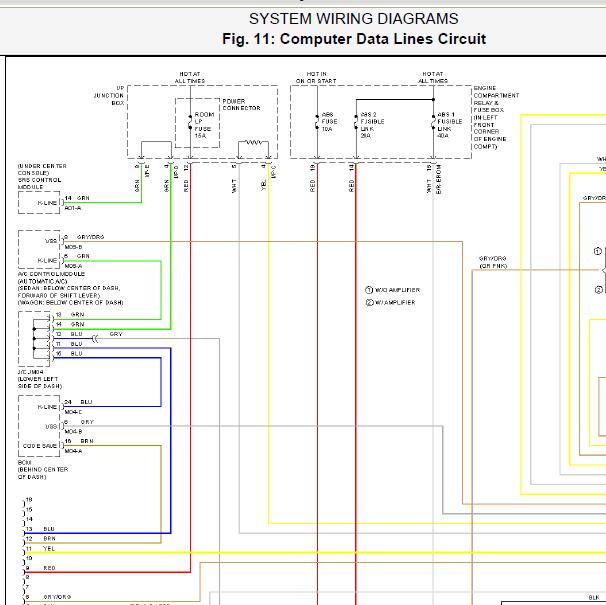Screen dimensions: 606x605
Task: Select the 'GRY/ORG (OR PNK)' wire label
Action: 492,262
